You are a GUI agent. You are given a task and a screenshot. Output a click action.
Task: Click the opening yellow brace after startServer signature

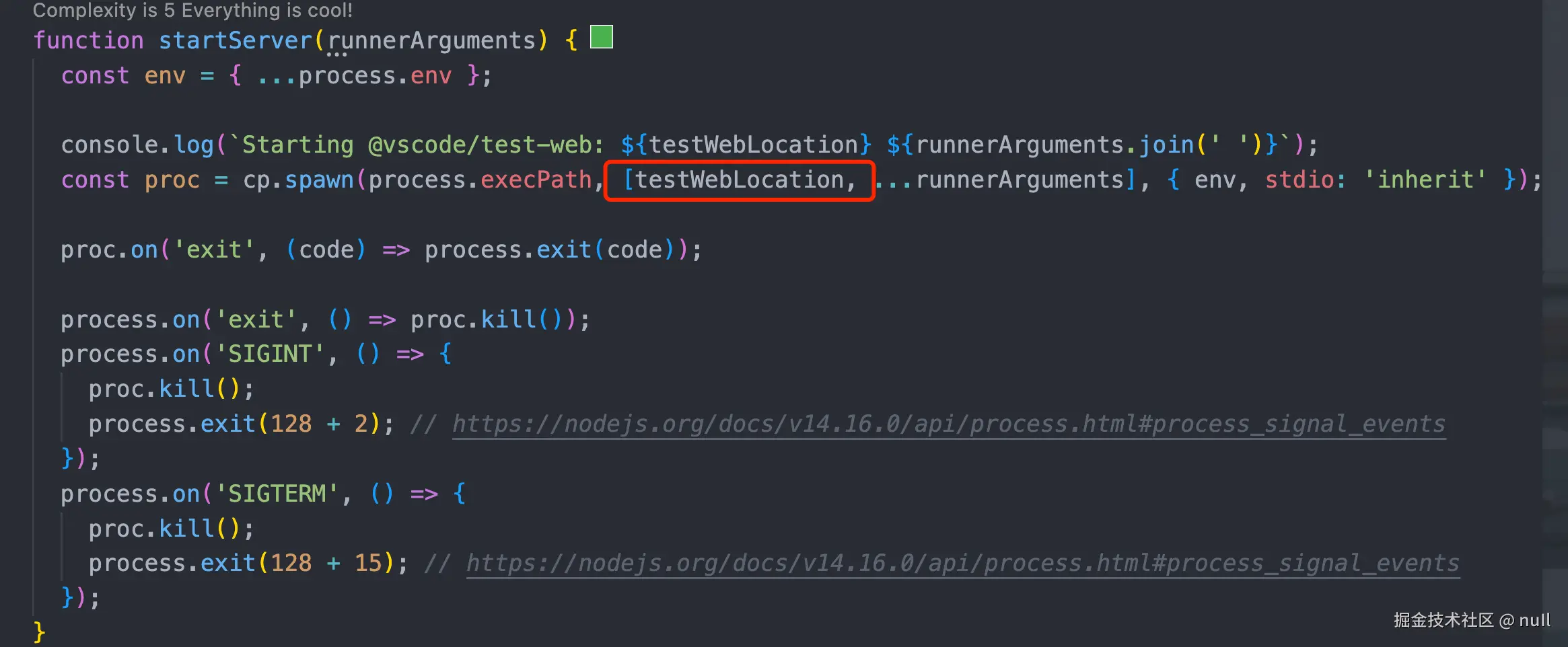click(571, 40)
